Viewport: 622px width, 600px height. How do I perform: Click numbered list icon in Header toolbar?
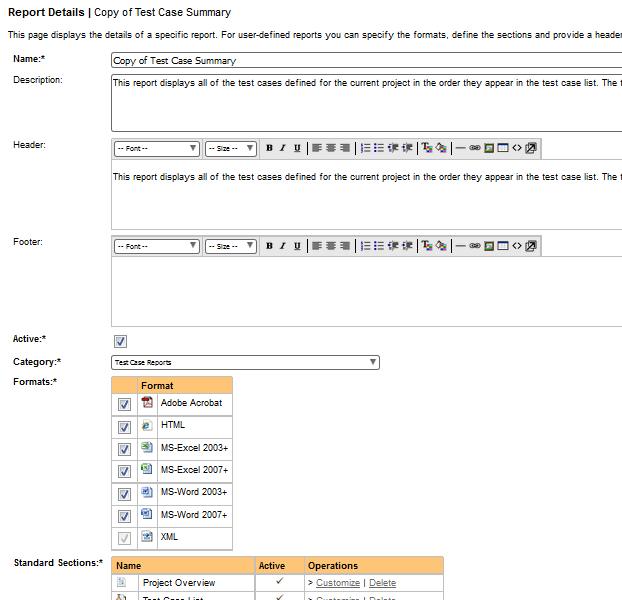tap(366, 148)
